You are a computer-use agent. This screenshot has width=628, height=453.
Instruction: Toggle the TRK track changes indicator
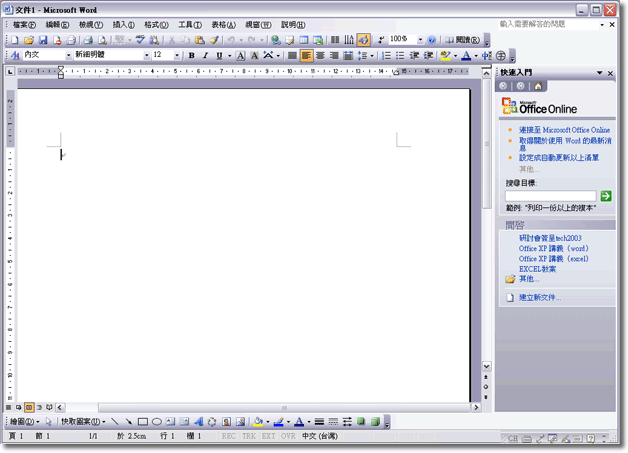pos(248,437)
